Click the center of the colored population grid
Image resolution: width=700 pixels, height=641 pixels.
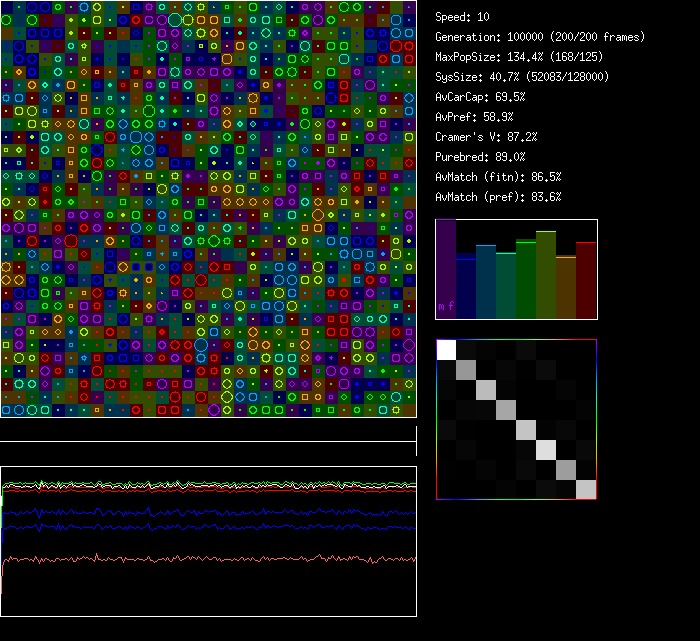208,208
